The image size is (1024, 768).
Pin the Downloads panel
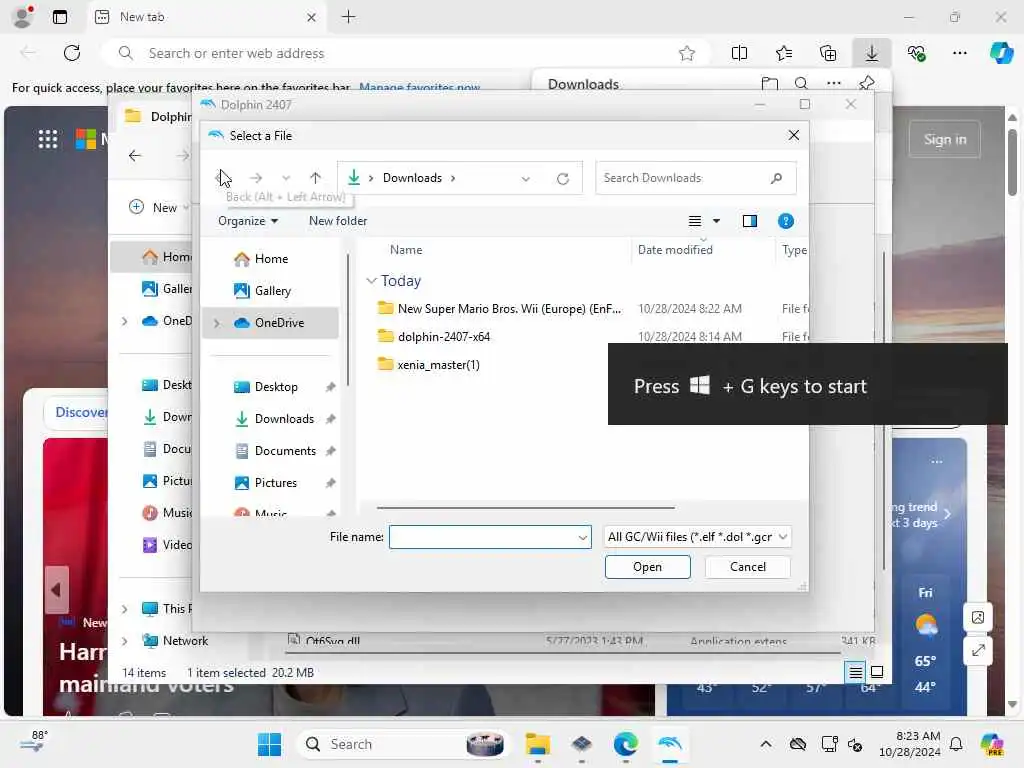(x=867, y=84)
